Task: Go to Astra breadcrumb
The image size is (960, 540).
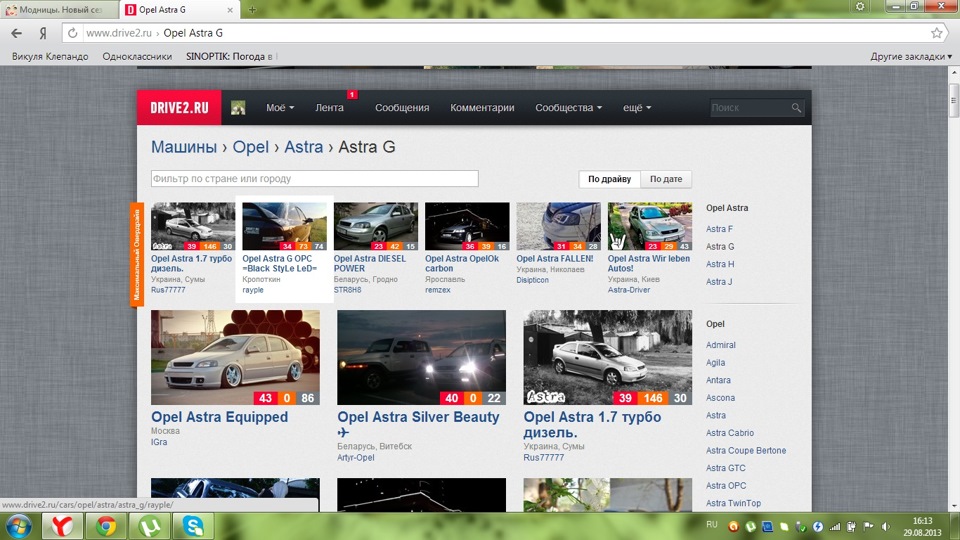Action: (303, 147)
